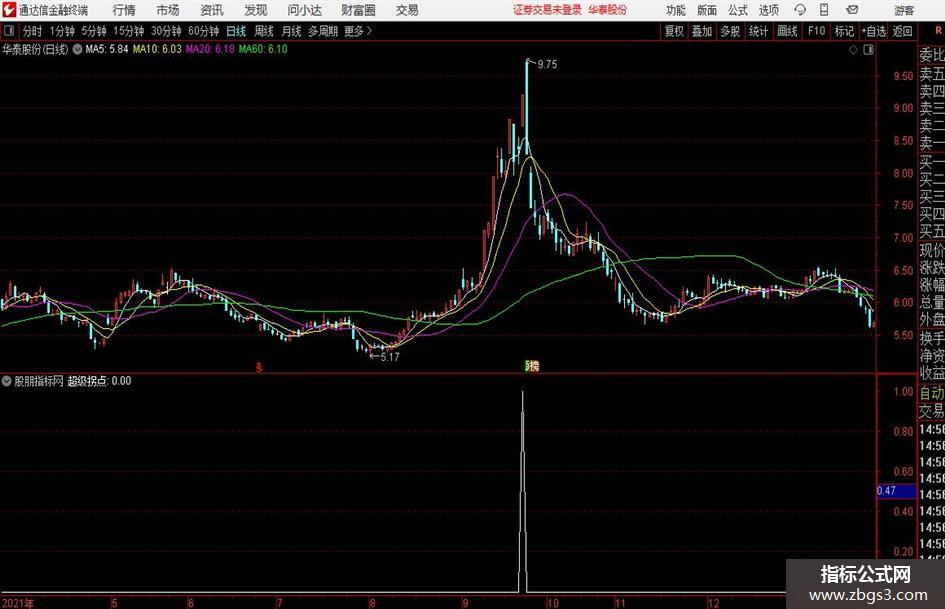This screenshot has height=609, width=945.
Task: Open the 资讯 menu
Action: [x=212, y=10]
